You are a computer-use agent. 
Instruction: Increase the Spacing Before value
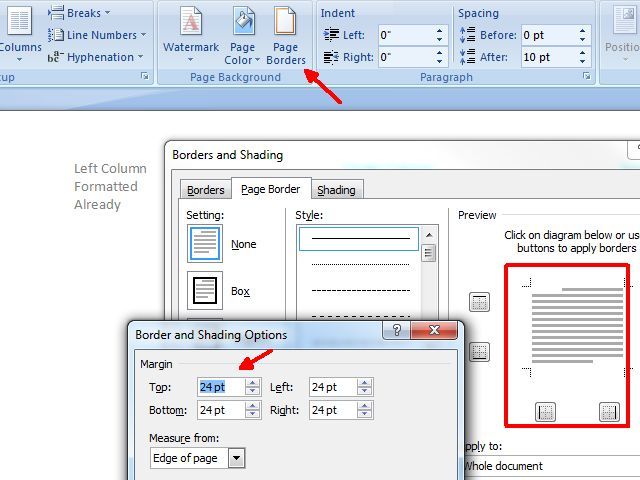pyautogui.click(x=582, y=31)
